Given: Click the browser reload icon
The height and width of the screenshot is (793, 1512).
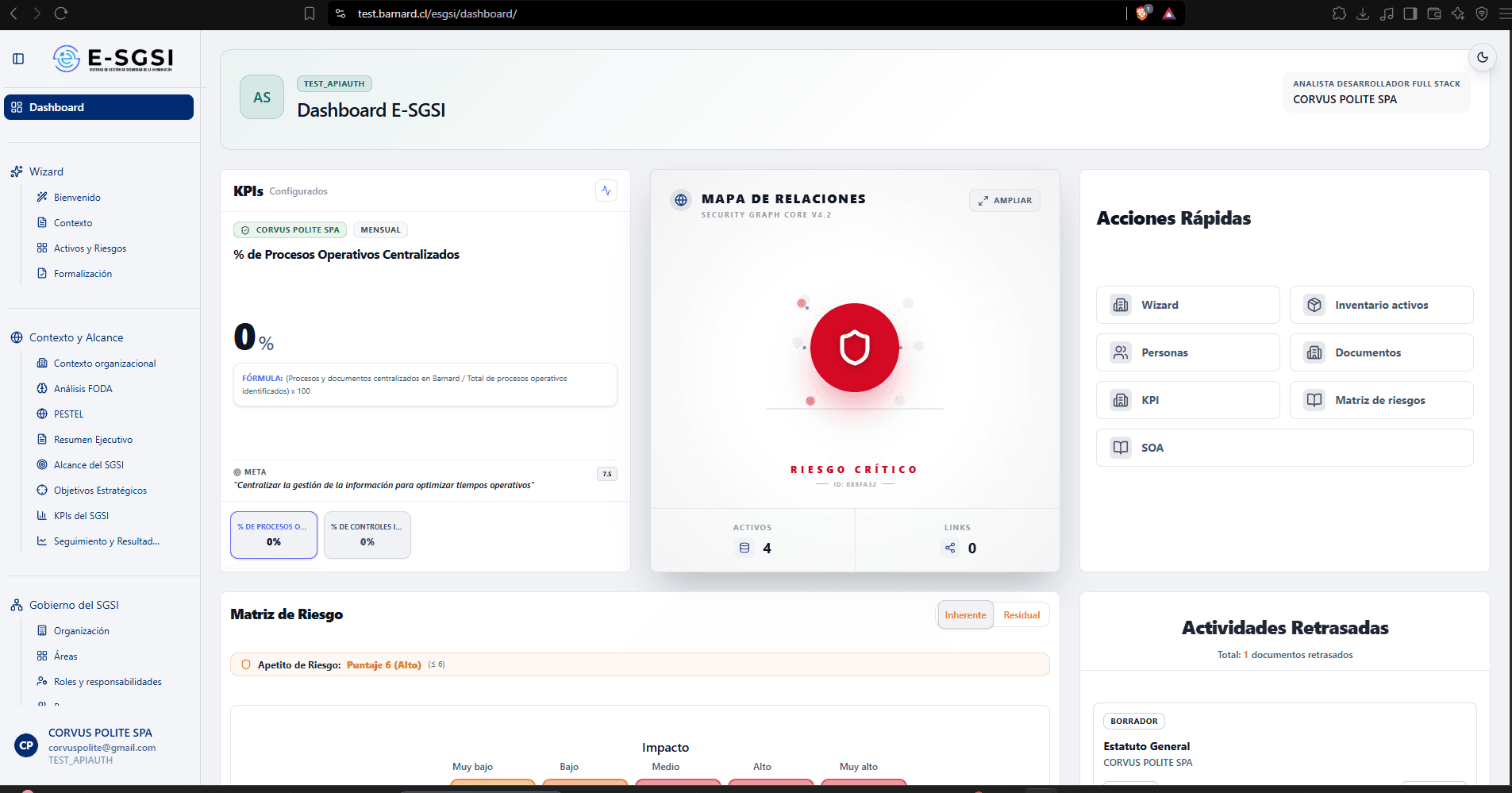Looking at the screenshot, I should coord(61,13).
